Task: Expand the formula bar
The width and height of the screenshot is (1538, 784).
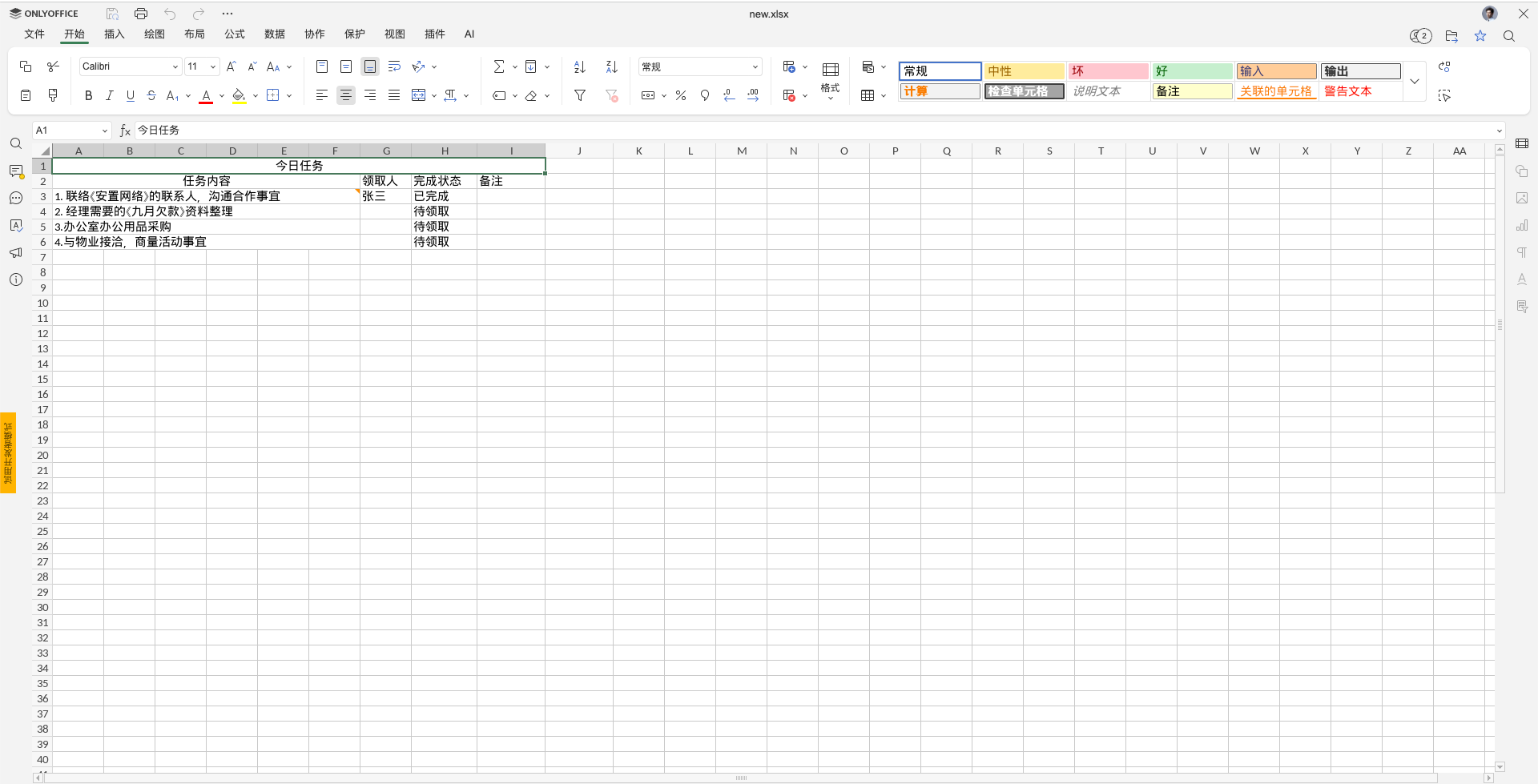Action: (1500, 131)
